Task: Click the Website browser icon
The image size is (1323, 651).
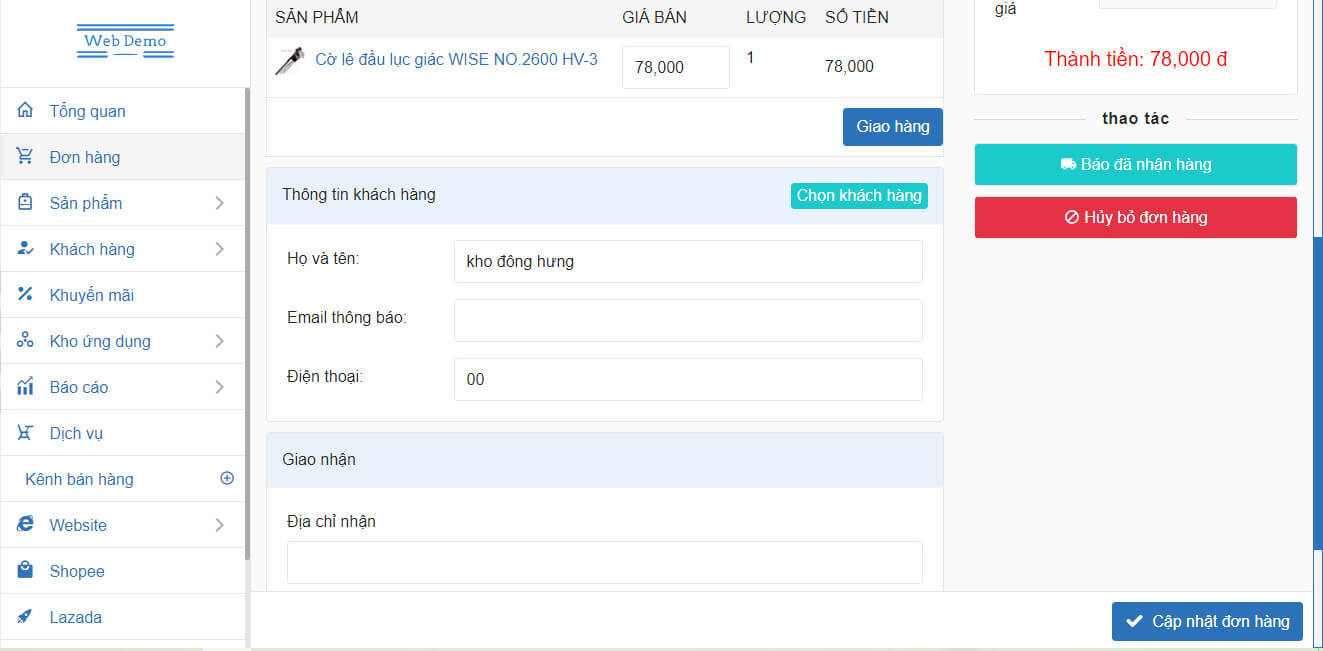Action: tap(25, 525)
